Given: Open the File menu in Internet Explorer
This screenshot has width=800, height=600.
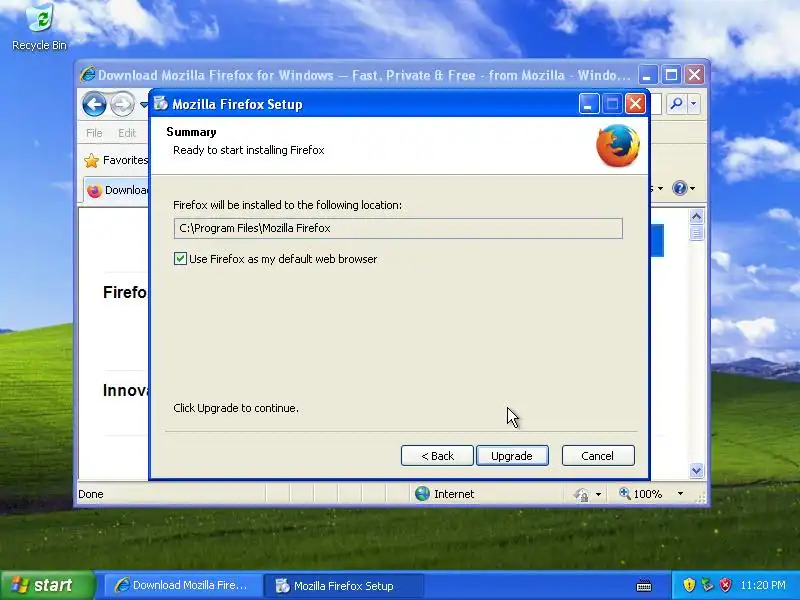Looking at the screenshot, I should coord(94,133).
